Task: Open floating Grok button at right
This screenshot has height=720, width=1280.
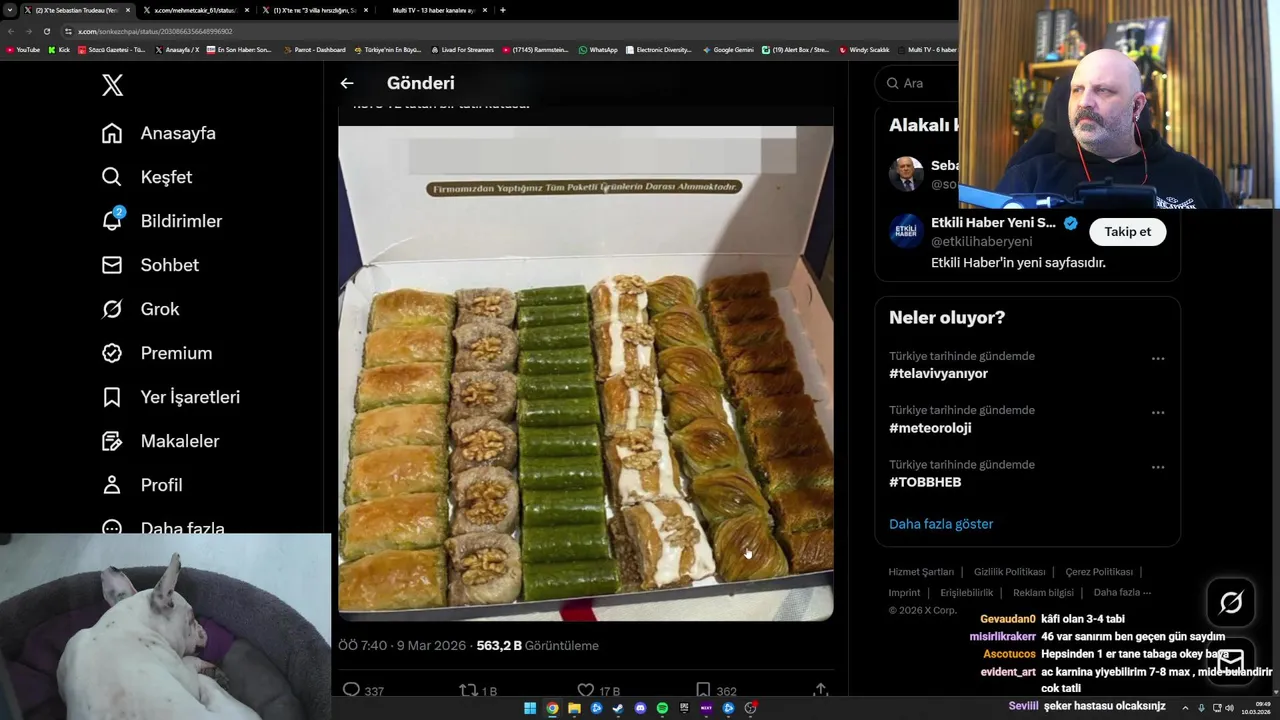Action: pyautogui.click(x=1231, y=602)
